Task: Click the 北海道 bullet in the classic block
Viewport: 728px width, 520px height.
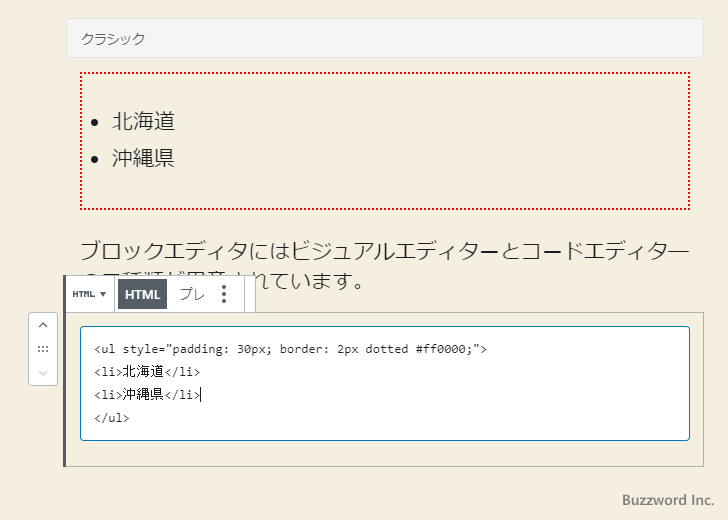Action: [143, 121]
